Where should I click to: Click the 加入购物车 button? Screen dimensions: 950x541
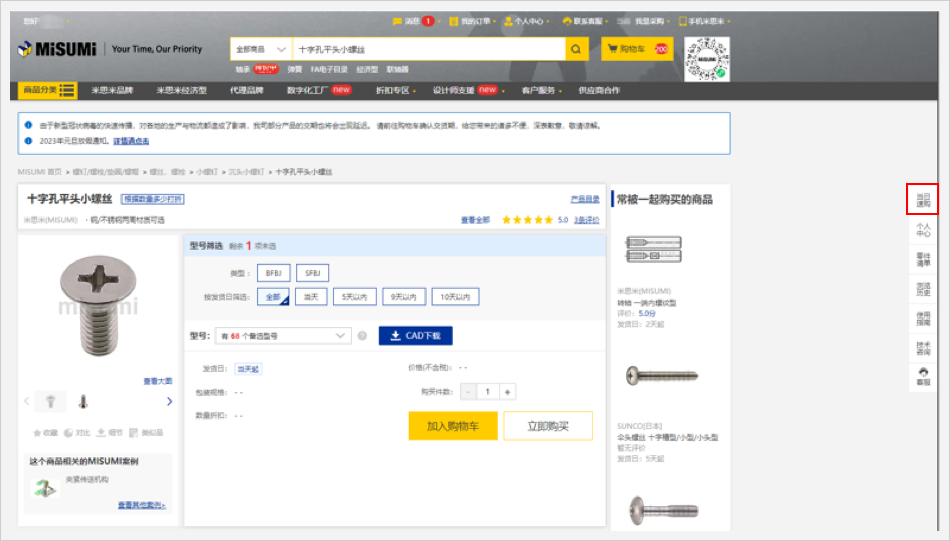pyautogui.click(x=452, y=426)
